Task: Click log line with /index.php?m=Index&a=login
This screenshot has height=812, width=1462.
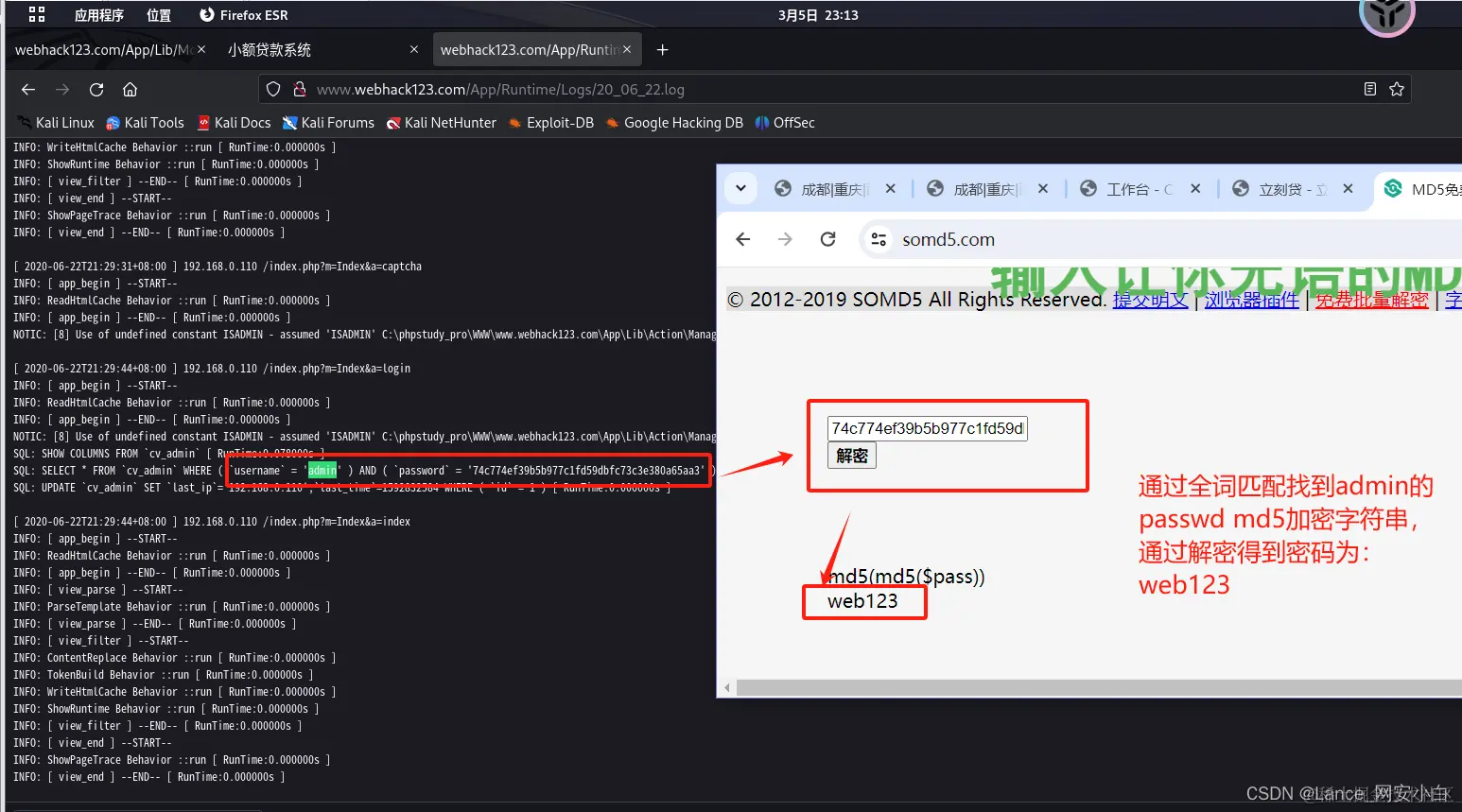Action: pos(213,369)
